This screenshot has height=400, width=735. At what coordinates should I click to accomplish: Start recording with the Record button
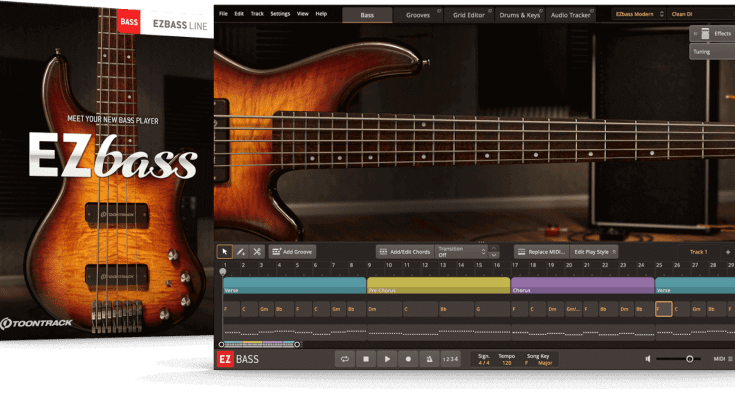pos(408,358)
